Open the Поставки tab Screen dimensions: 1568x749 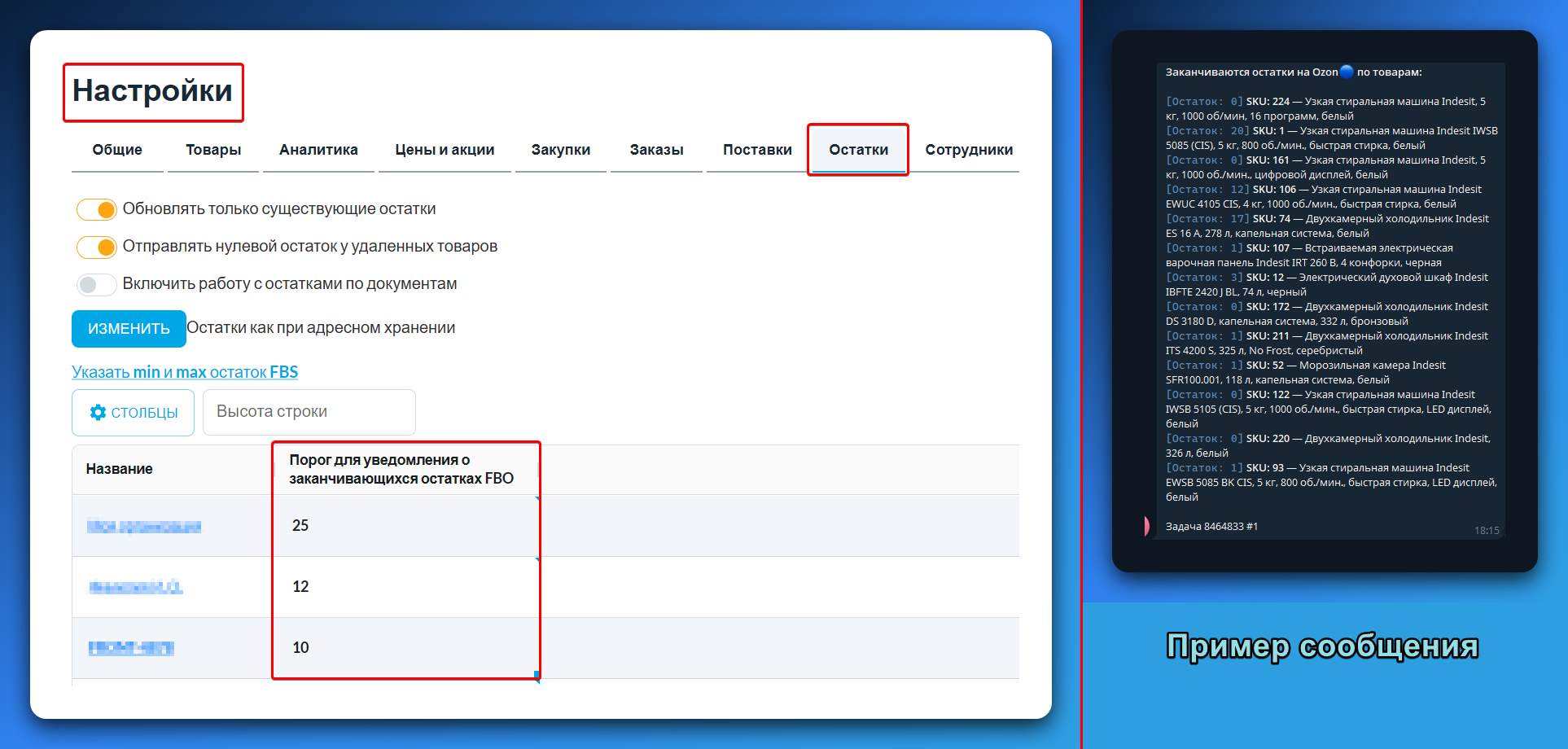pyautogui.click(x=757, y=150)
